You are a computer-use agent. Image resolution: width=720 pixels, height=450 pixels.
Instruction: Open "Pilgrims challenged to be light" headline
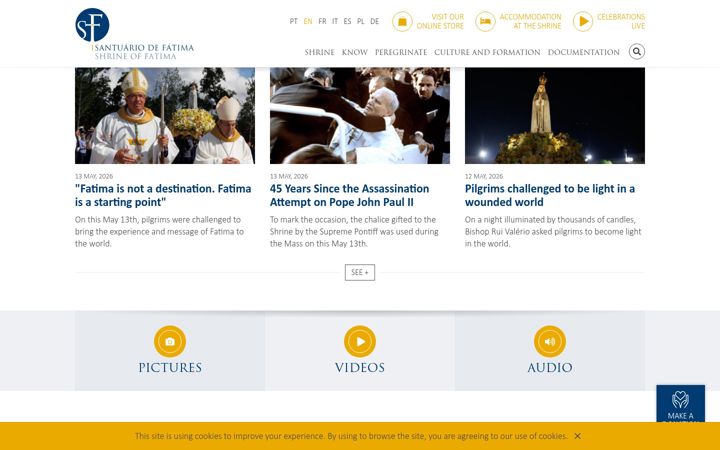tap(550, 195)
